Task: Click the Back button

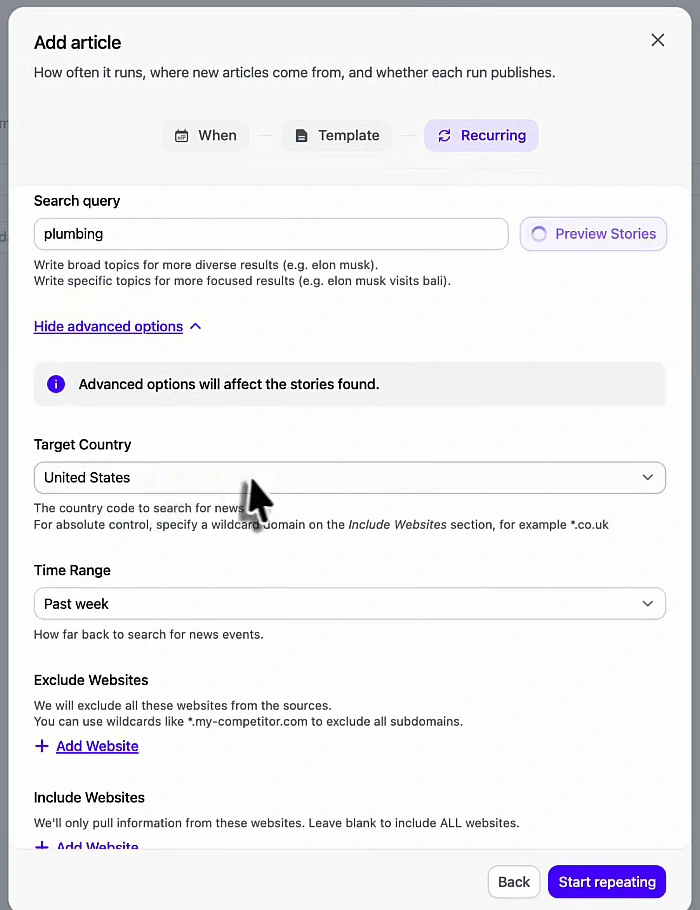Action: (514, 882)
